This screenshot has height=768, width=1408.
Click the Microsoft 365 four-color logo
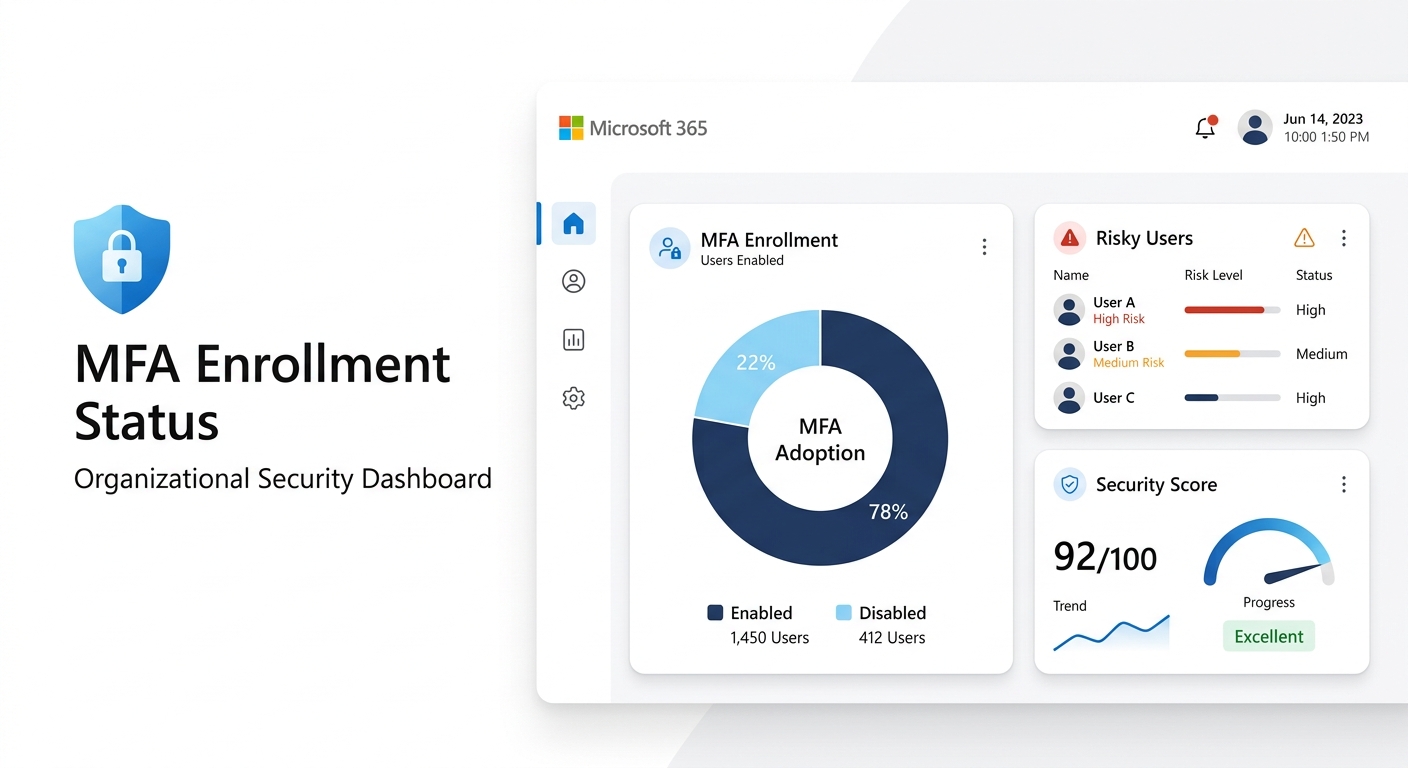pyautogui.click(x=571, y=128)
